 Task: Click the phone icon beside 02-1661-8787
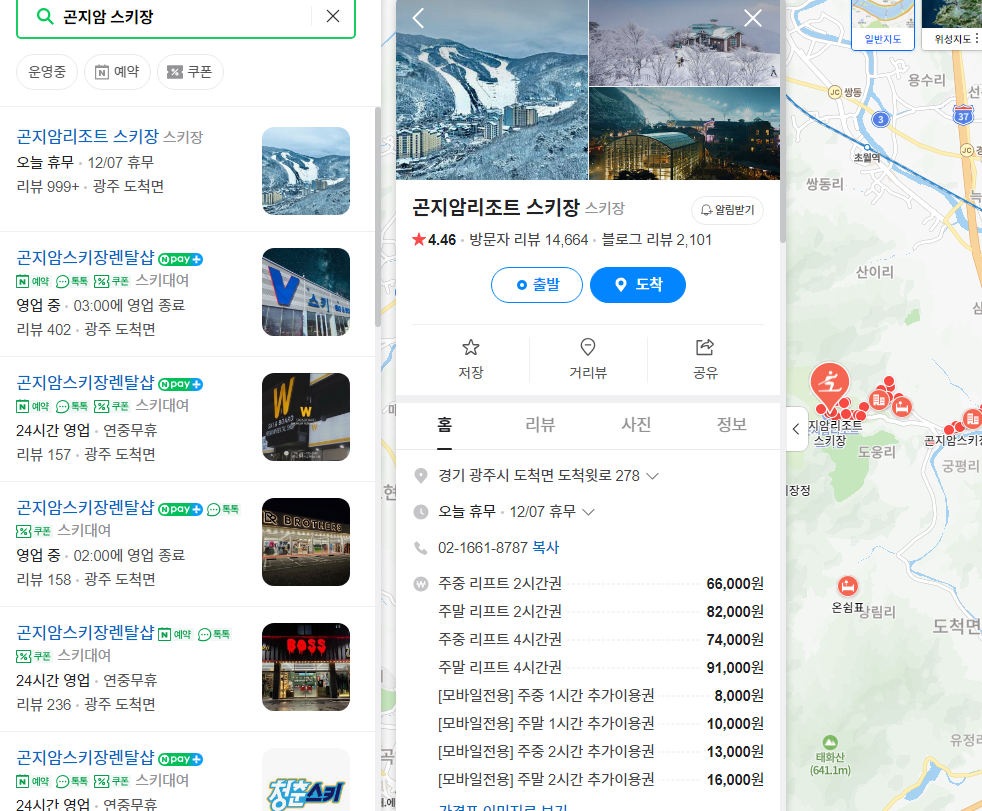[421, 548]
